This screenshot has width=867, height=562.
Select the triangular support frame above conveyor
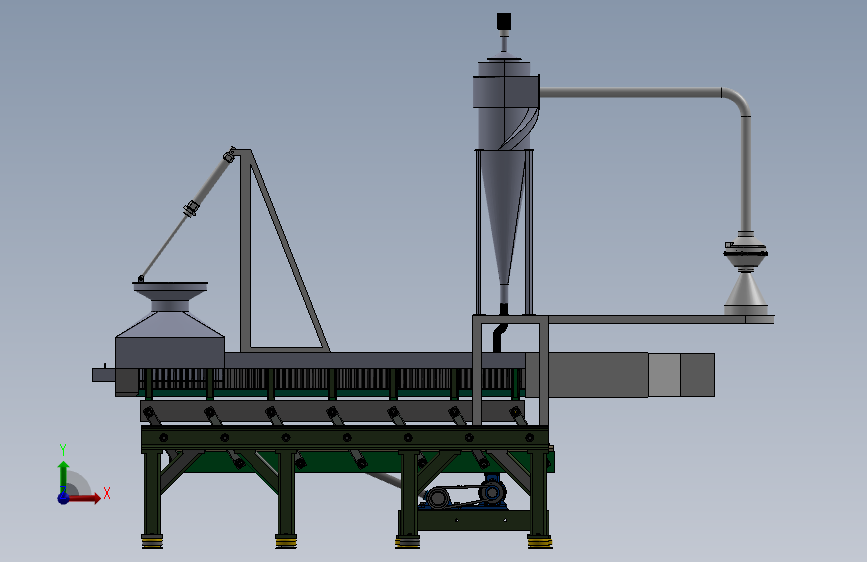[284, 251]
